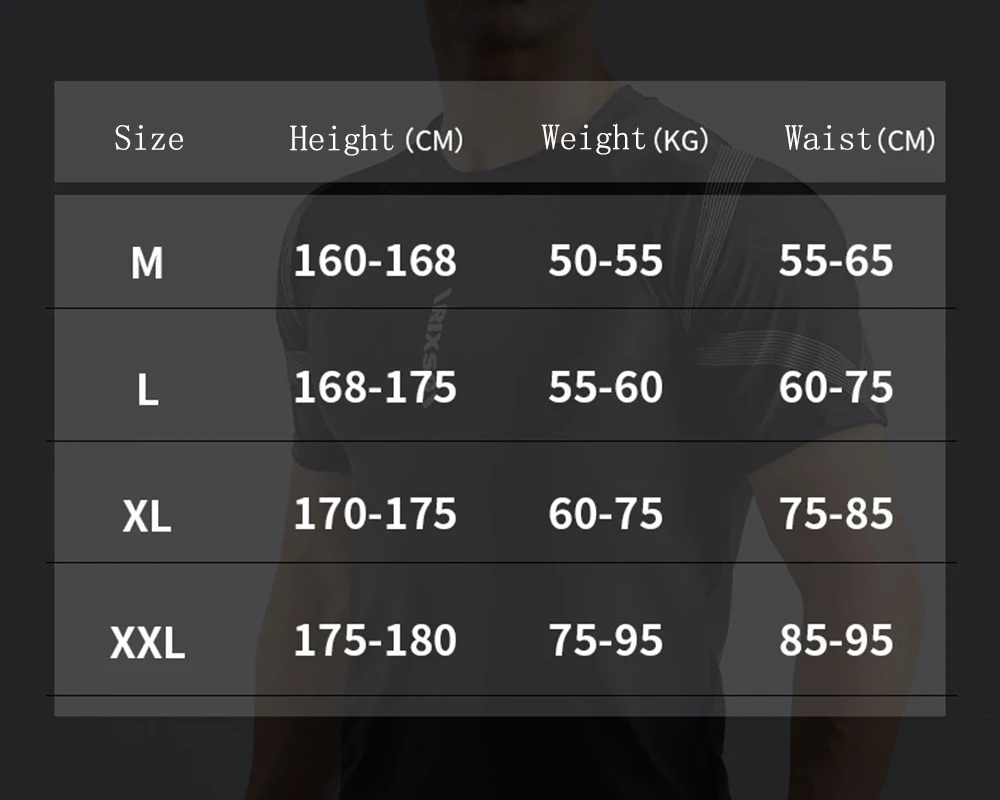Select the XXL size label

pos(147,642)
